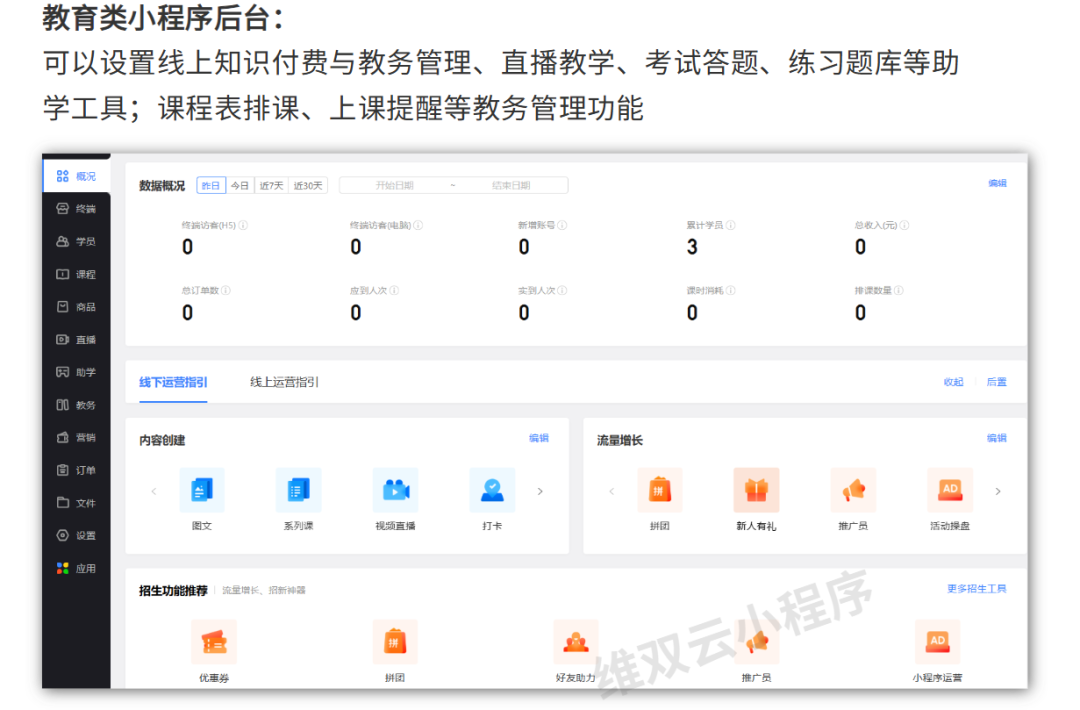
Task: Switch to the 线上运营指引 tab
Action: [x=284, y=382]
